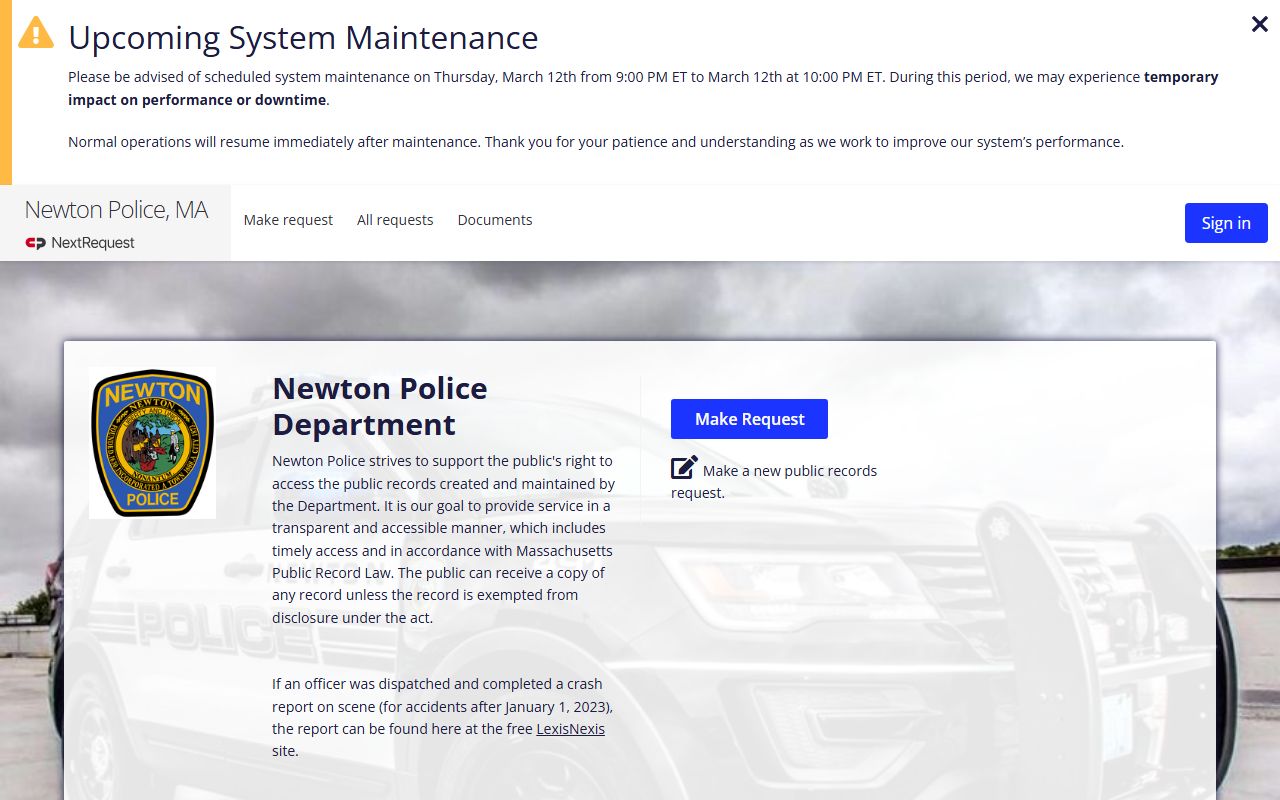Click the bold 'temporary impact on performance' text
1280x800 pixels.
coord(643,88)
